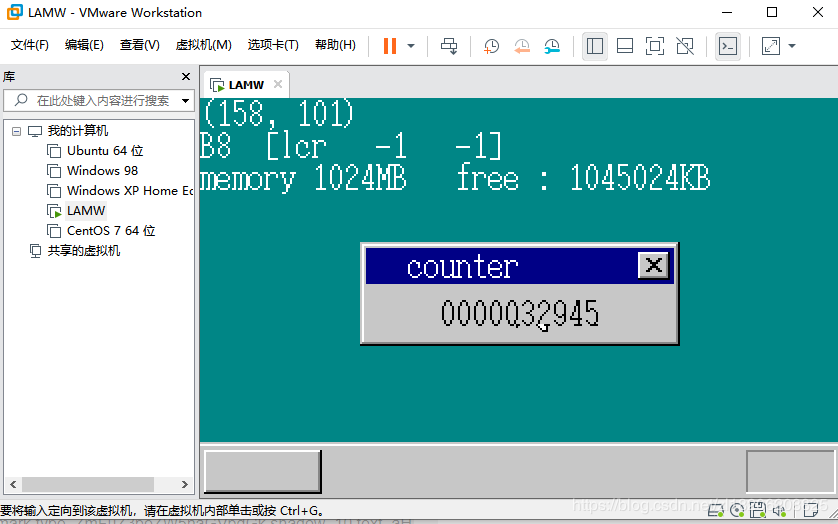Close the LAMW tab

point(278,84)
